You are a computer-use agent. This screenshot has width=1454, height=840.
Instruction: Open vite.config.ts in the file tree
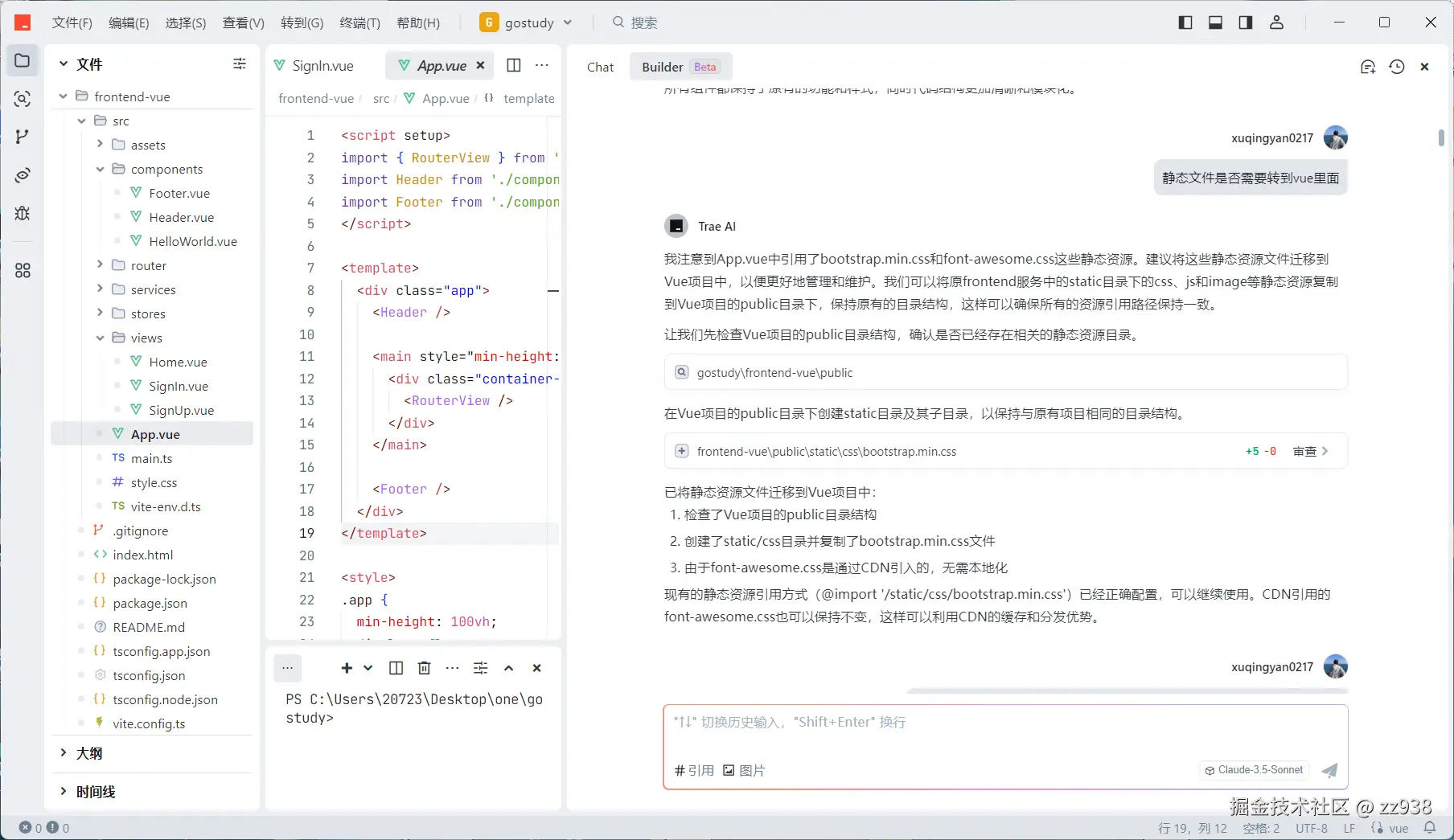coord(149,723)
